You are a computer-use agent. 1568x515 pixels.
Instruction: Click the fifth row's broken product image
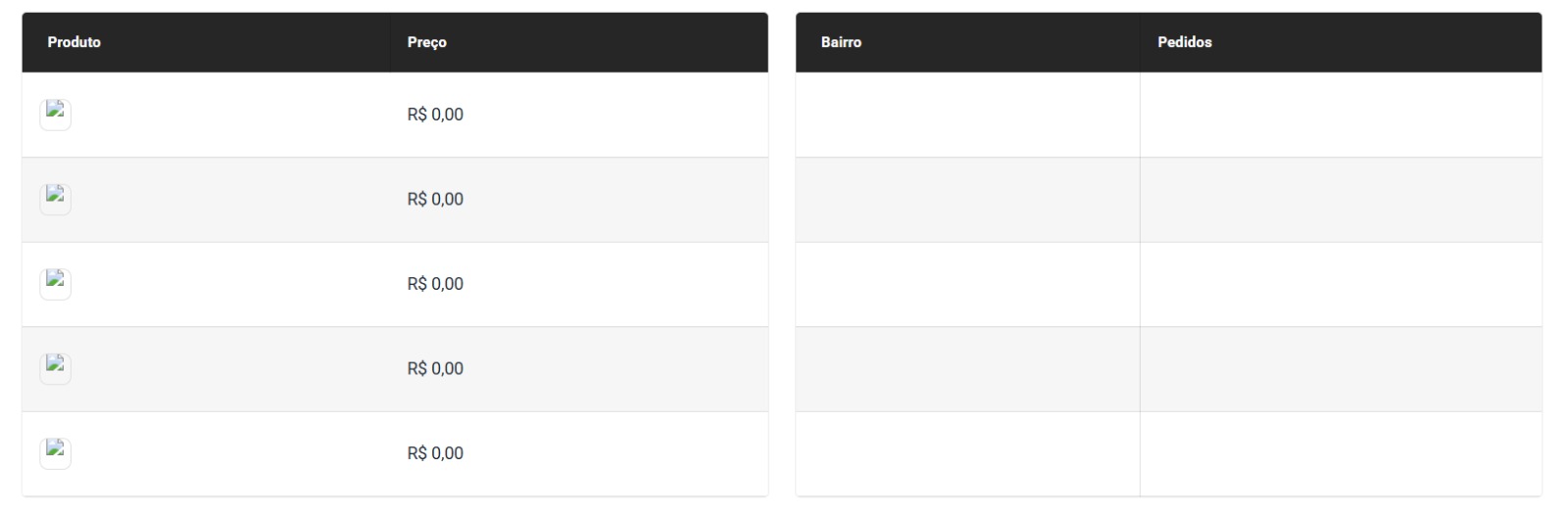coord(55,453)
